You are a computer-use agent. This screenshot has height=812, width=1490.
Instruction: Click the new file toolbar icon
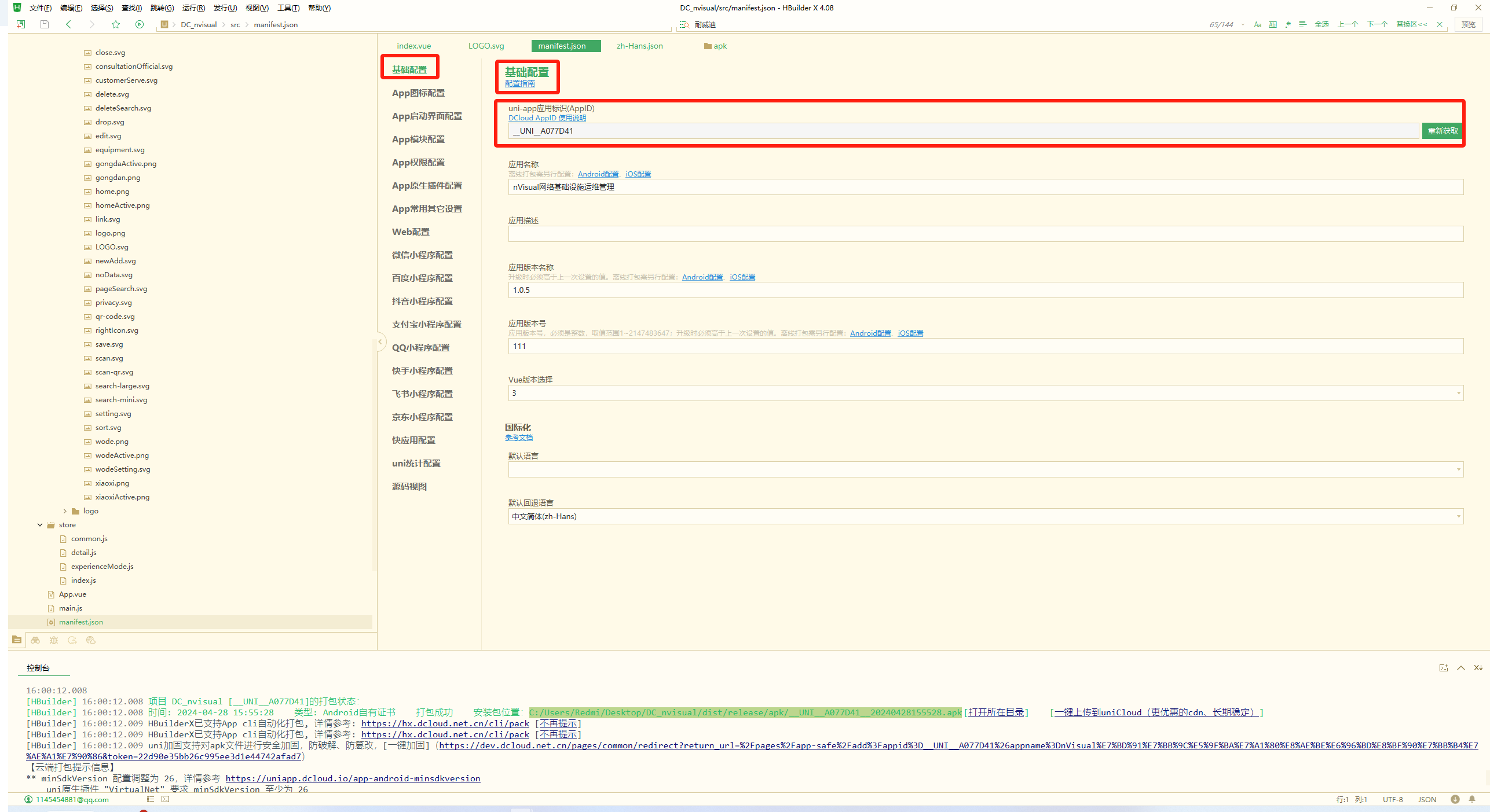pos(21,24)
